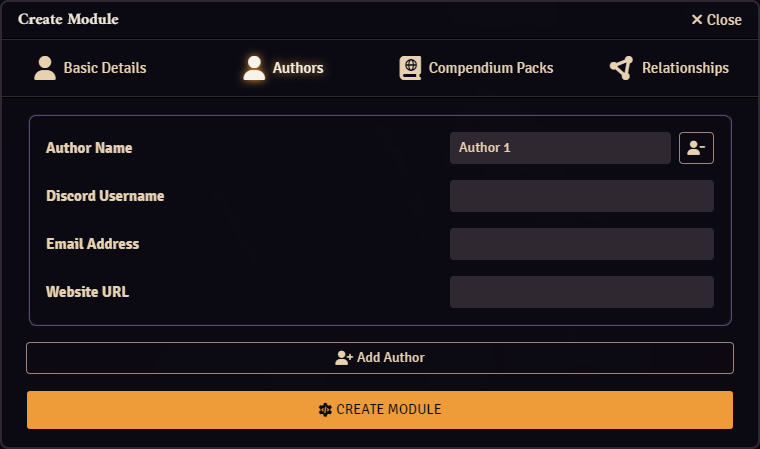Click the Authors tab person icon
This screenshot has height=449, width=760.
pos(254,68)
